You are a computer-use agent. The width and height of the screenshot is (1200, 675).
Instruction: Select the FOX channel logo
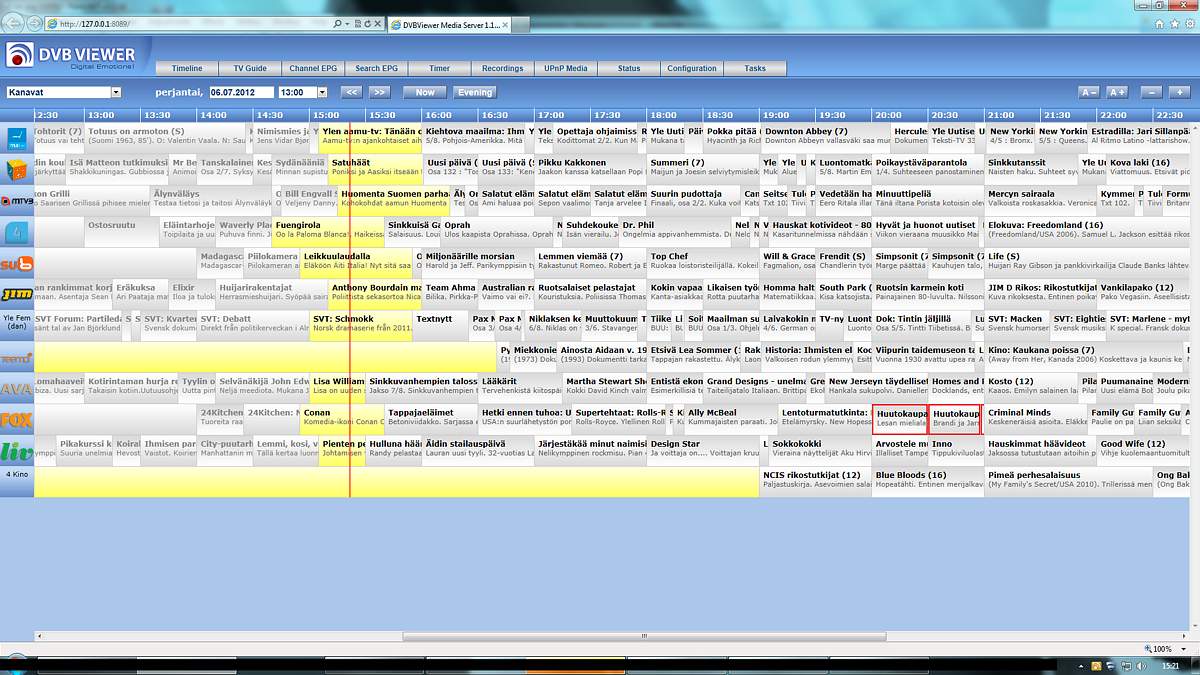(17, 419)
